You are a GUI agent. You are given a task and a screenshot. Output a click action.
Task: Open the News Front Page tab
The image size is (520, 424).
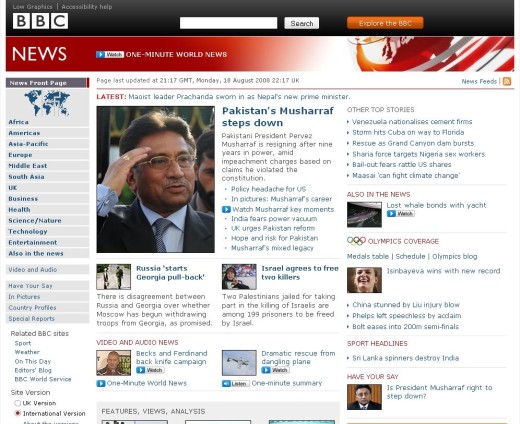(x=47, y=83)
